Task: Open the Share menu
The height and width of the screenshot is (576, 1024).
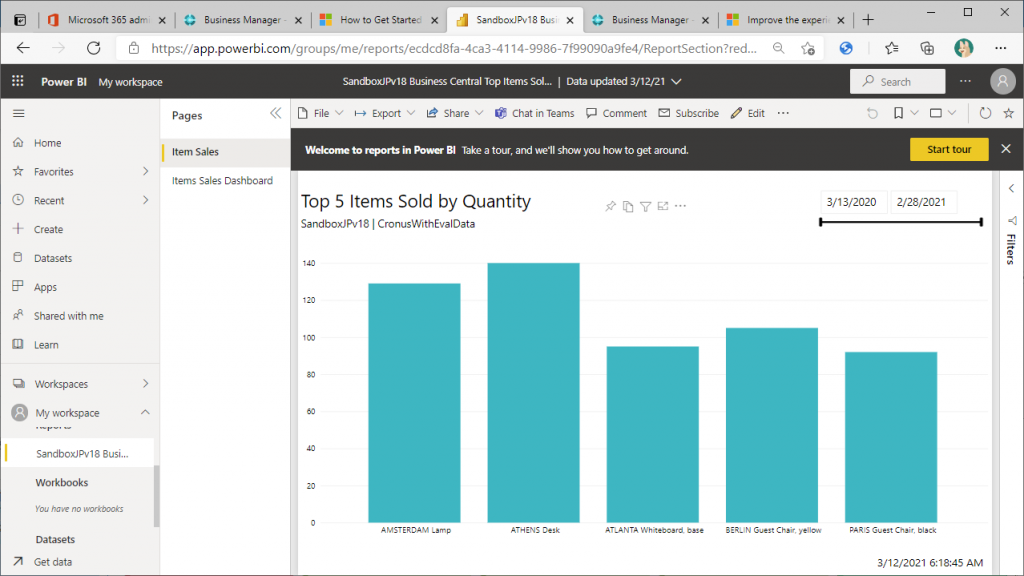Action: coord(455,113)
